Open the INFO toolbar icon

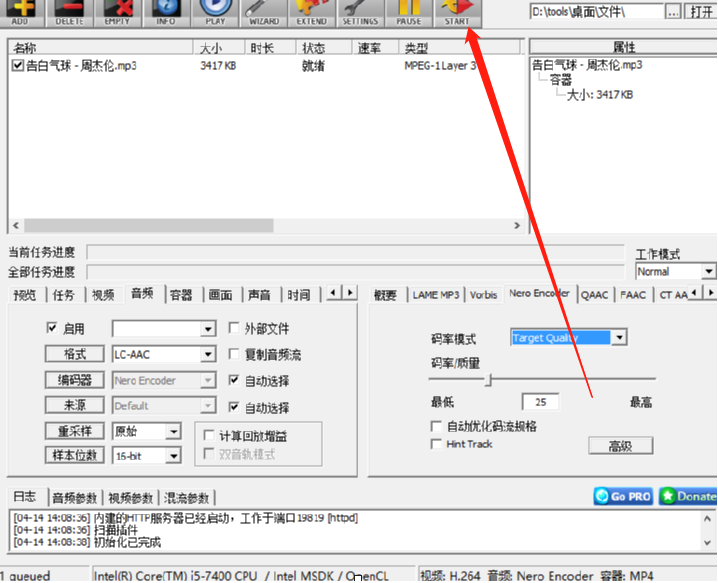(x=166, y=13)
